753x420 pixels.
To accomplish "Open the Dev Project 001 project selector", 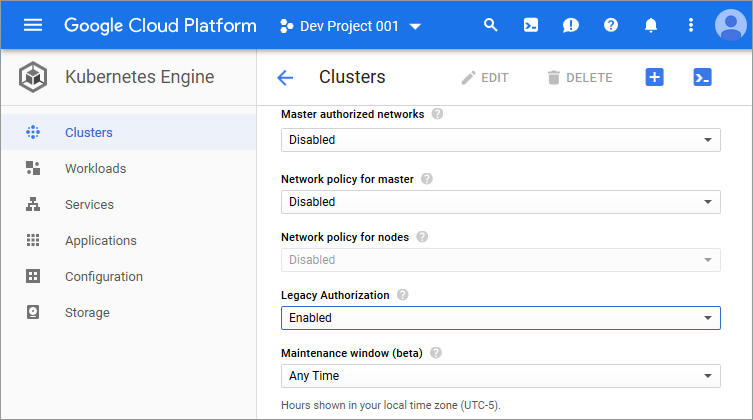I will click(351, 26).
